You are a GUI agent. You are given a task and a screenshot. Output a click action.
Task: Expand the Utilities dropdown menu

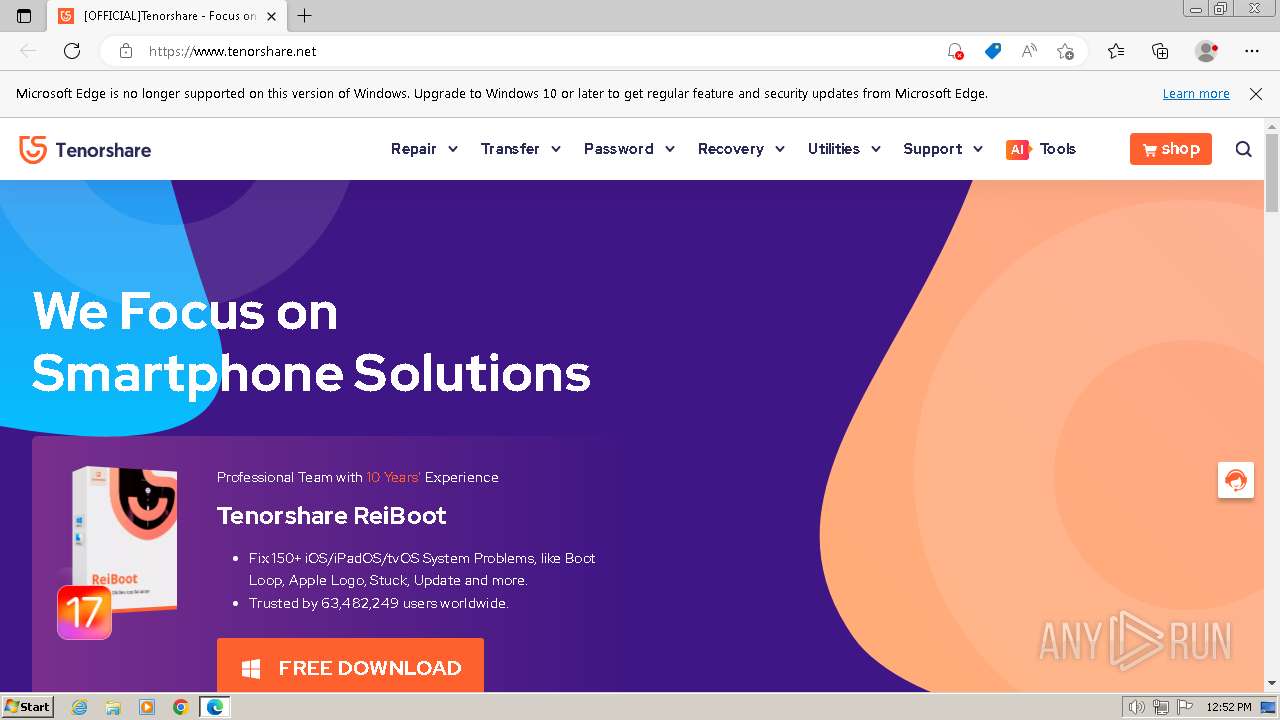[844, 149]
